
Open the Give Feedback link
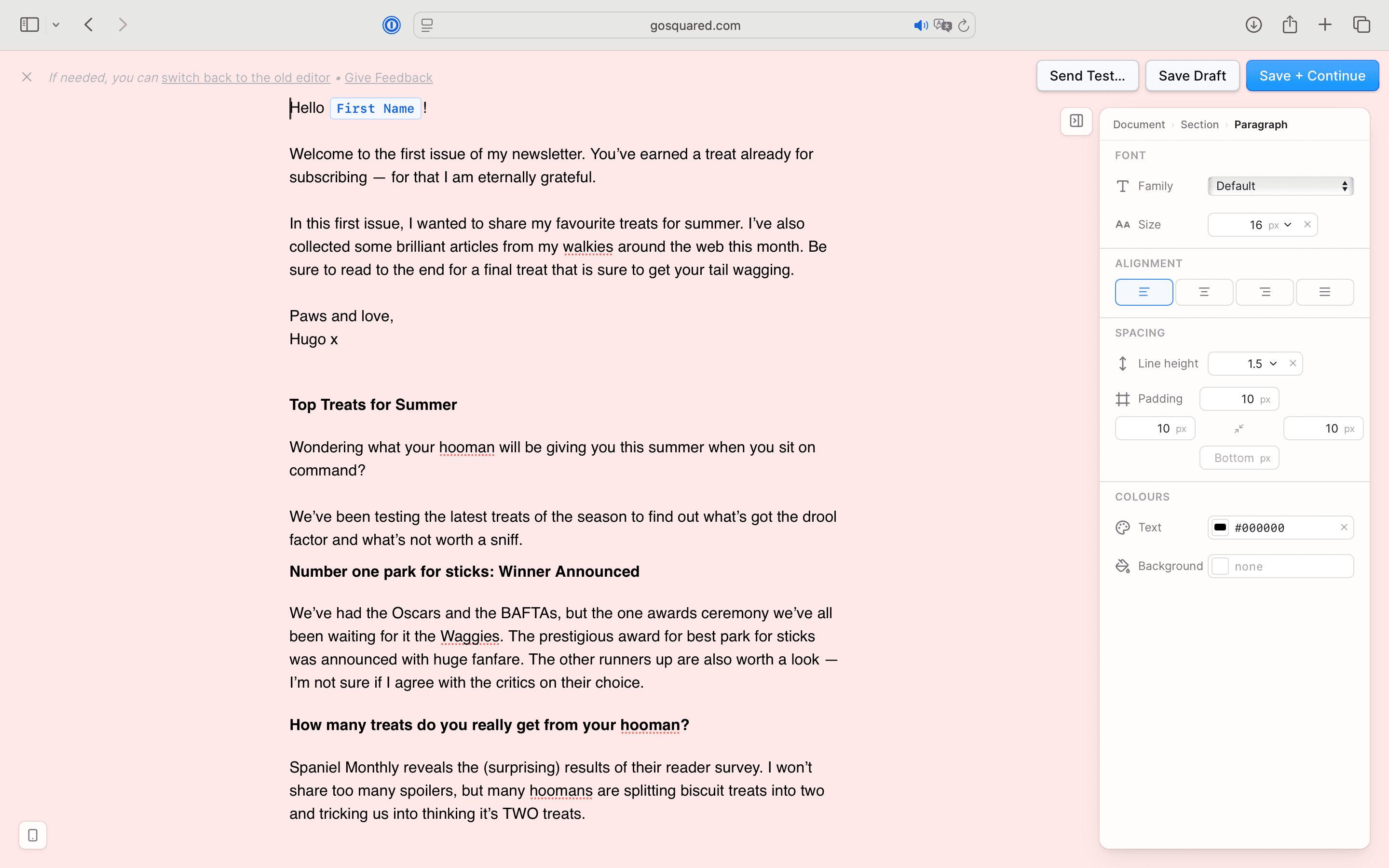pyautogui.click(x=389, y=78)
